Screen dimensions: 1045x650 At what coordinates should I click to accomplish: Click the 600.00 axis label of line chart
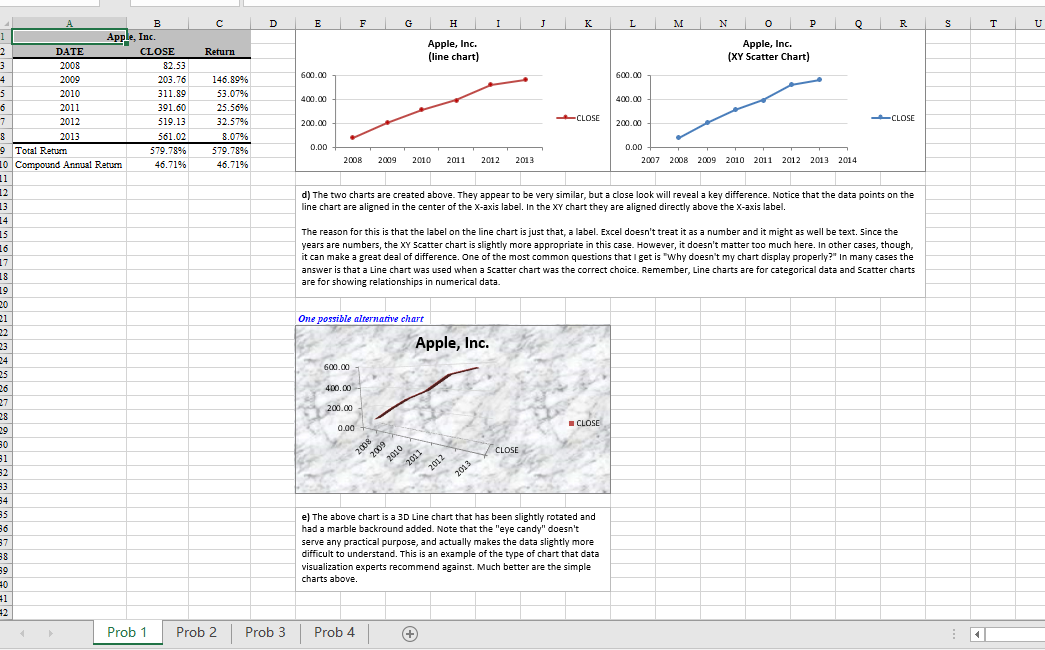[314, 75]
